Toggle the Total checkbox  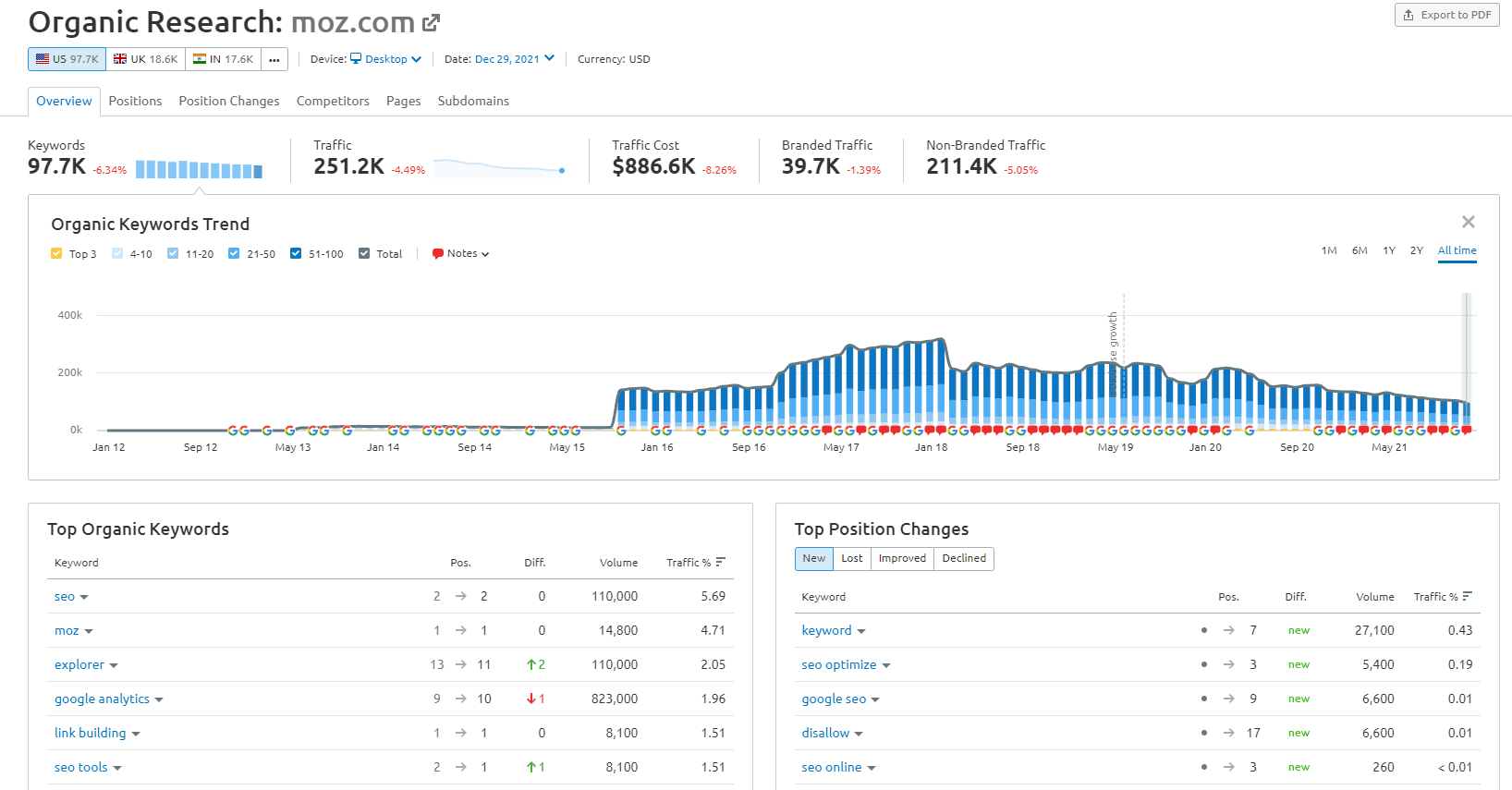coord(364,253)
